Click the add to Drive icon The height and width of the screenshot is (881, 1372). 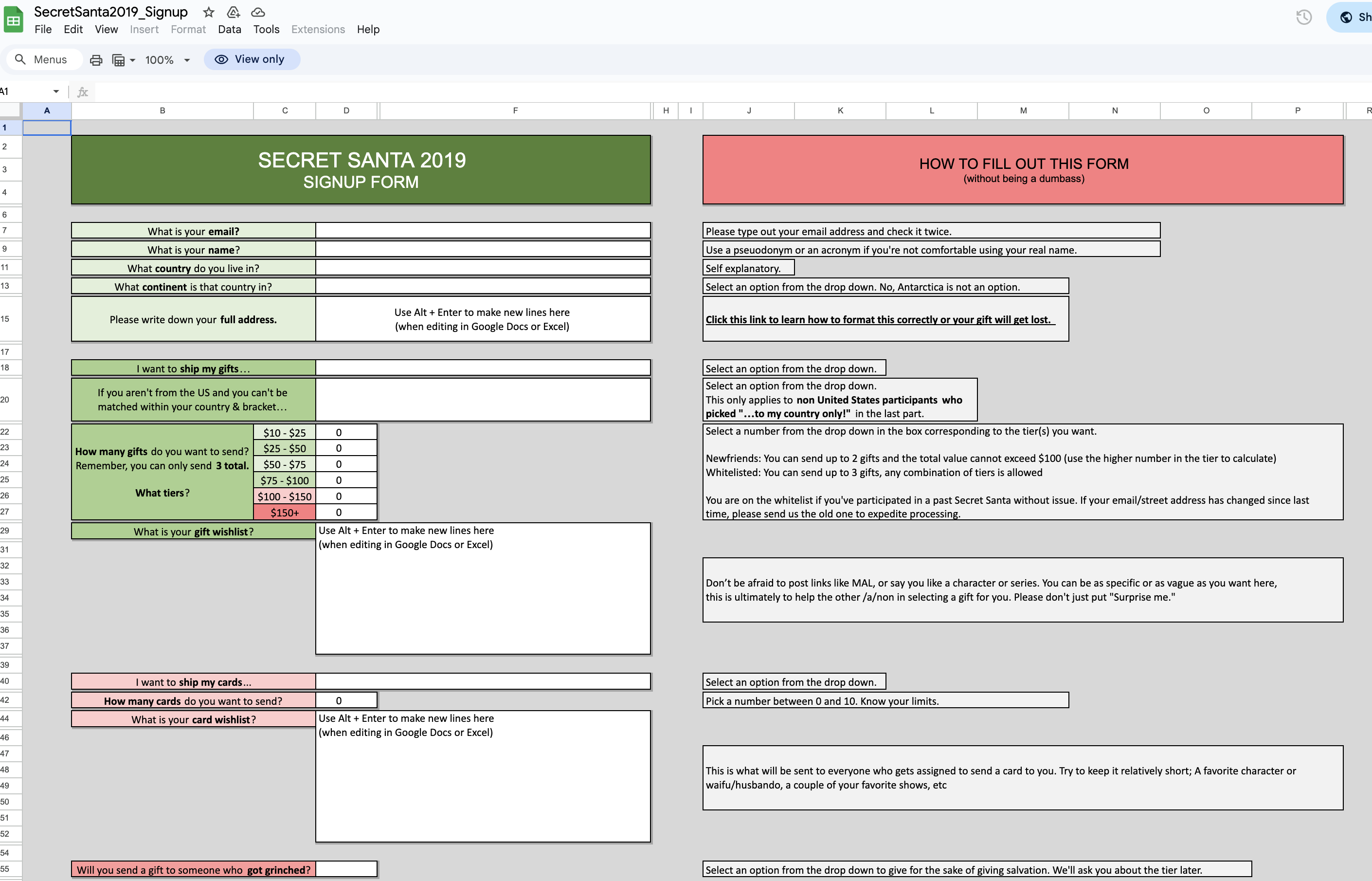[233, 12]
